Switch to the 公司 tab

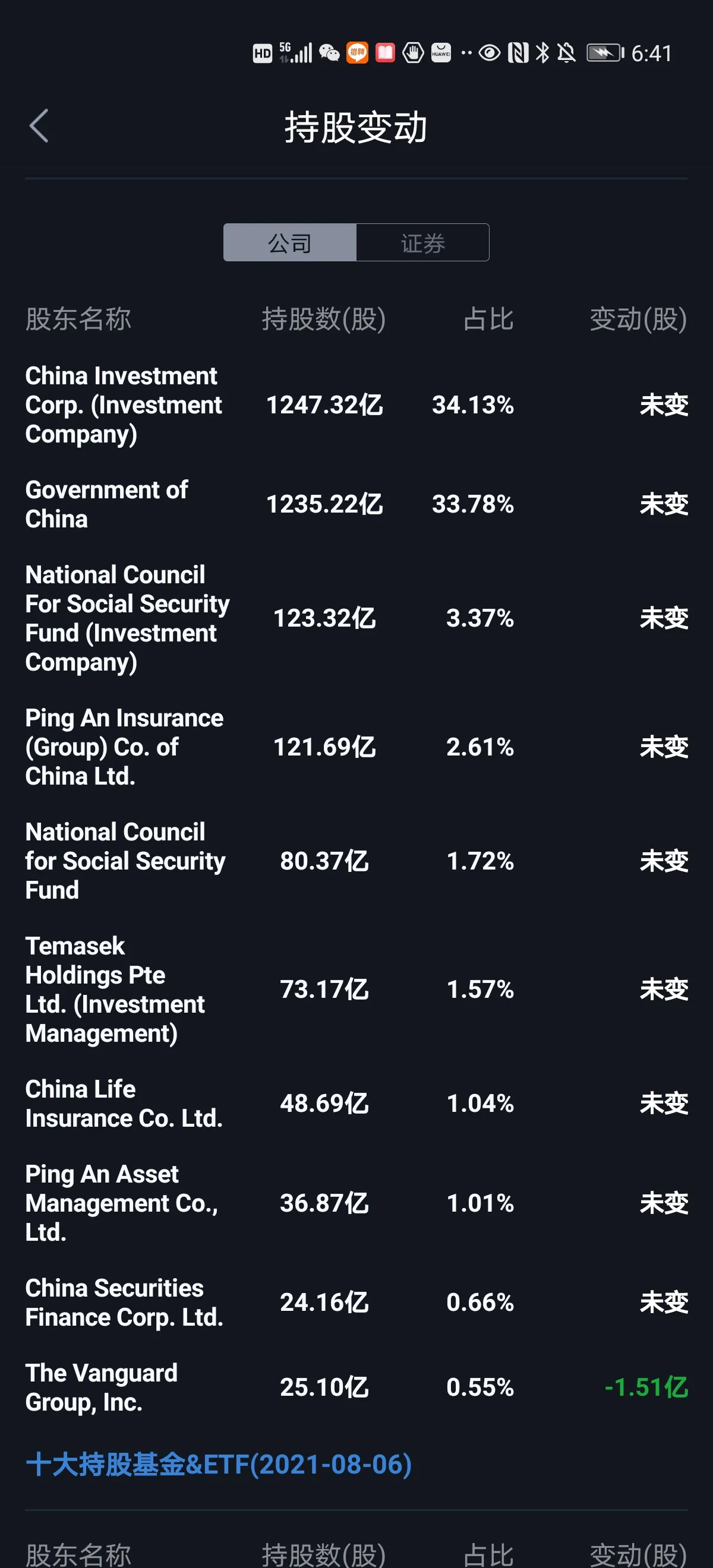290,243
